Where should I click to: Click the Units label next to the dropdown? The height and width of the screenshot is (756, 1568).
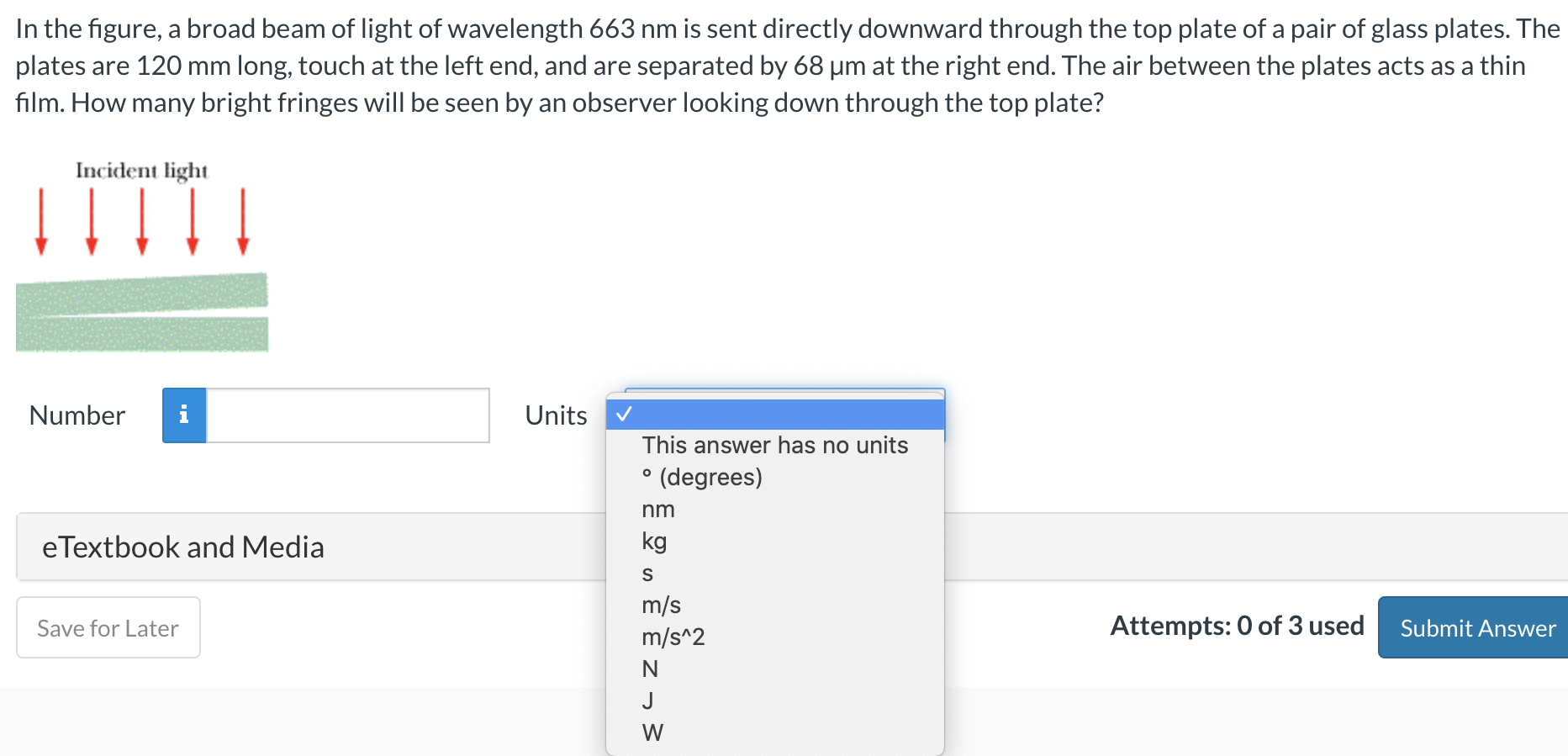[x=555, y=415]
